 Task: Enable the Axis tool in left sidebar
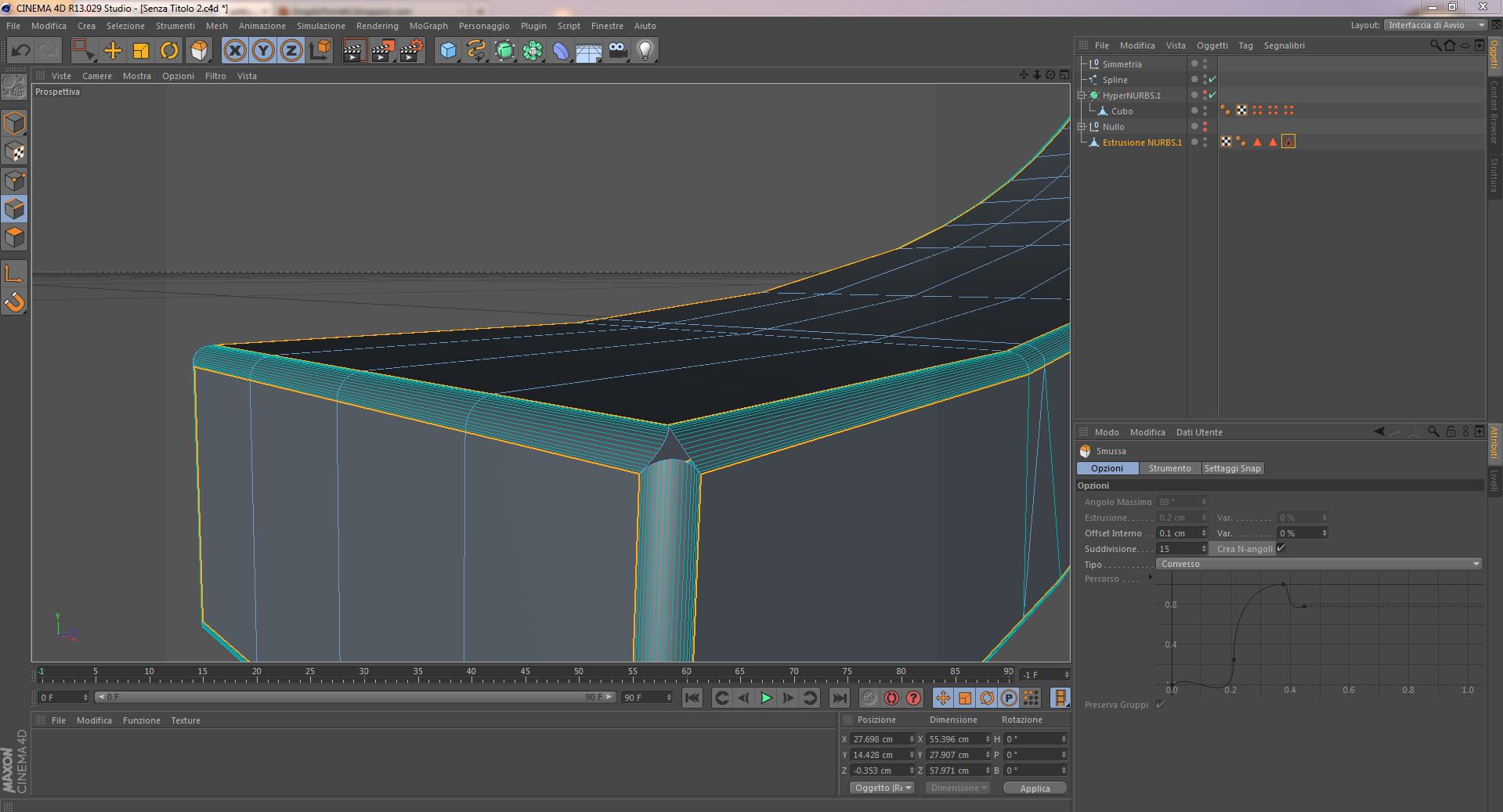[15, 273]
